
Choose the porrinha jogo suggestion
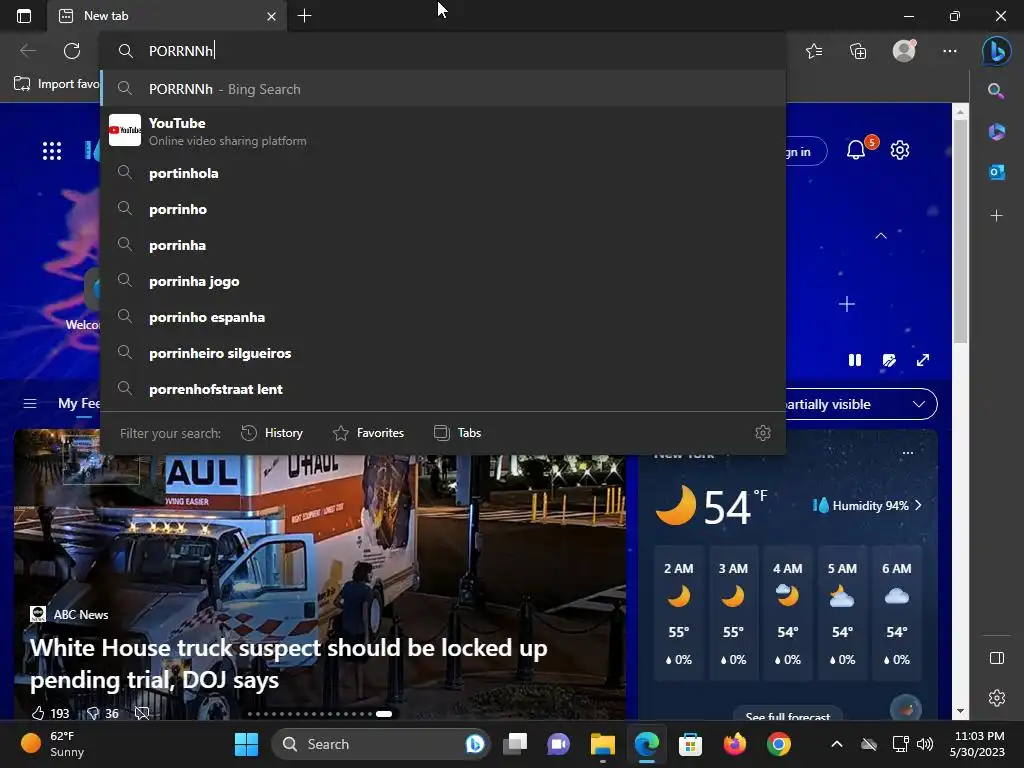tap(443, 281)
